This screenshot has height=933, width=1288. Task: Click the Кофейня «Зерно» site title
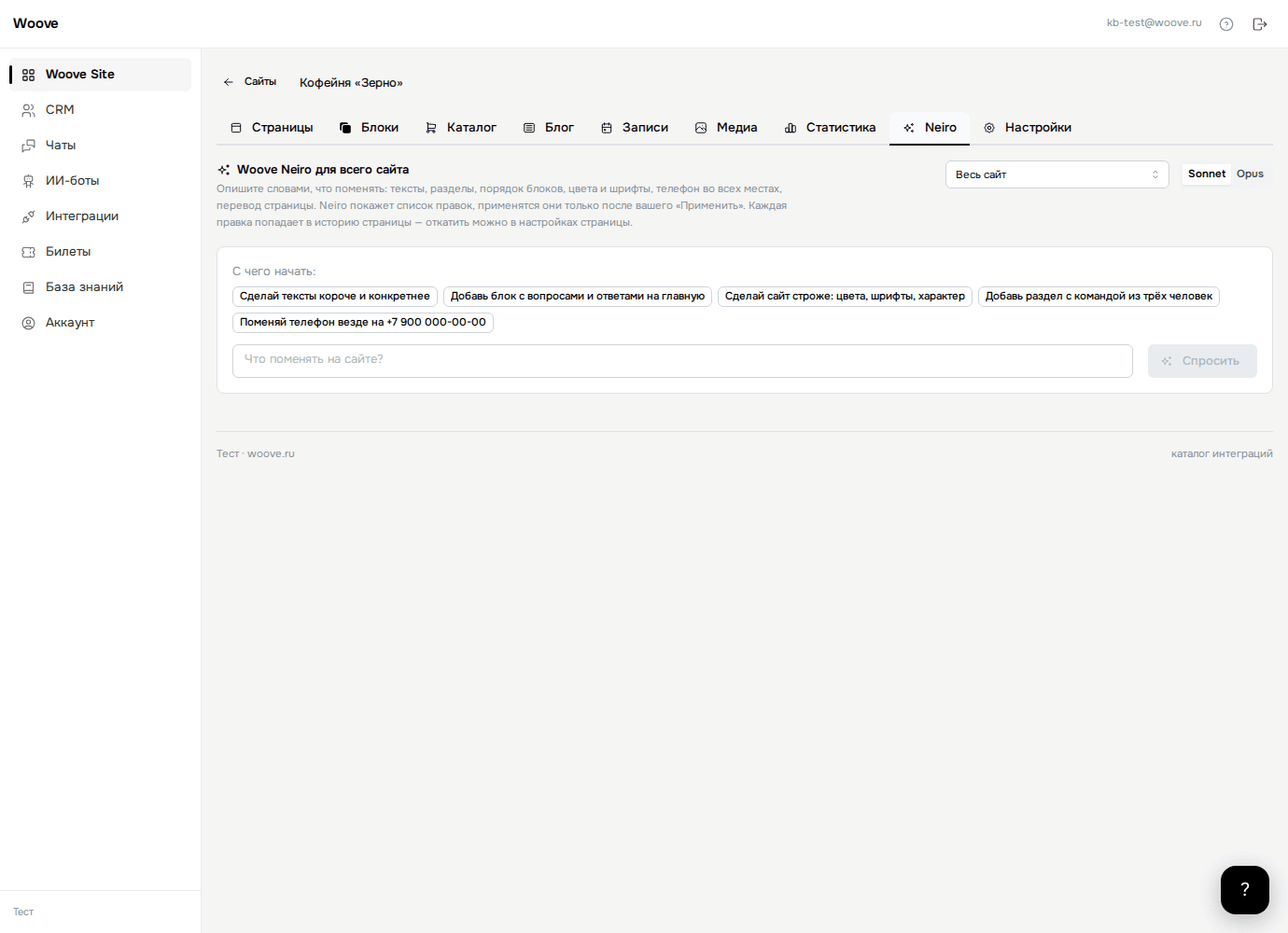(x=351, y=83)
